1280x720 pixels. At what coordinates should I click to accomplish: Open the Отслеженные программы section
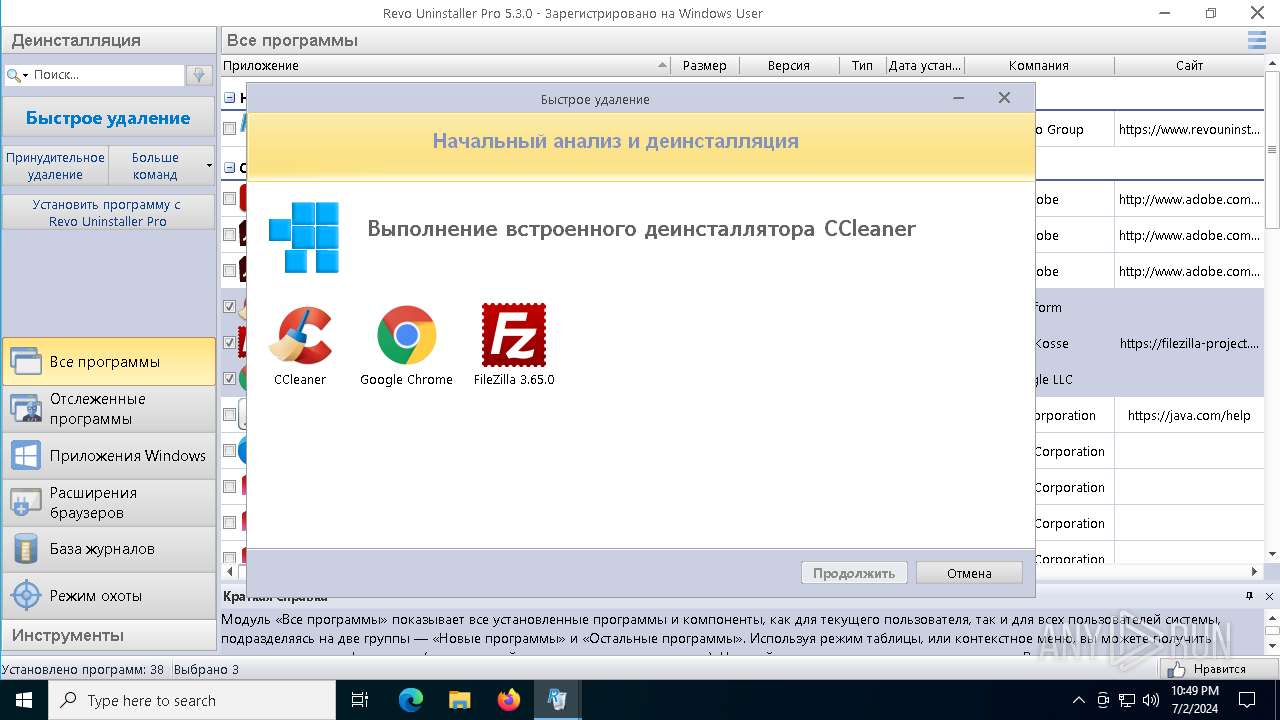point(108,408)
